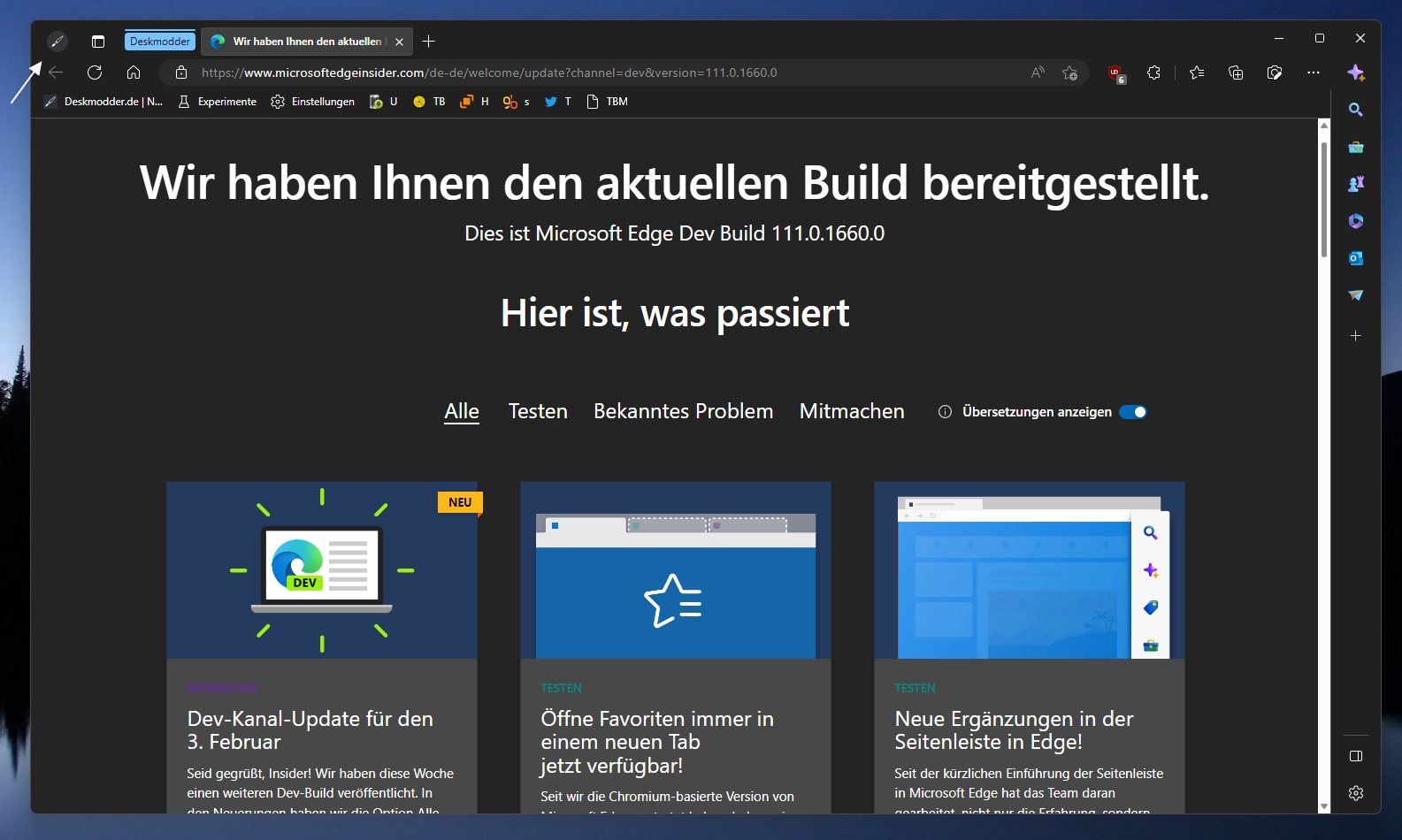Open the Seitenleiste Ergänzungen card image
This screenshot has height=840, width=1402.
point(1030,570)
